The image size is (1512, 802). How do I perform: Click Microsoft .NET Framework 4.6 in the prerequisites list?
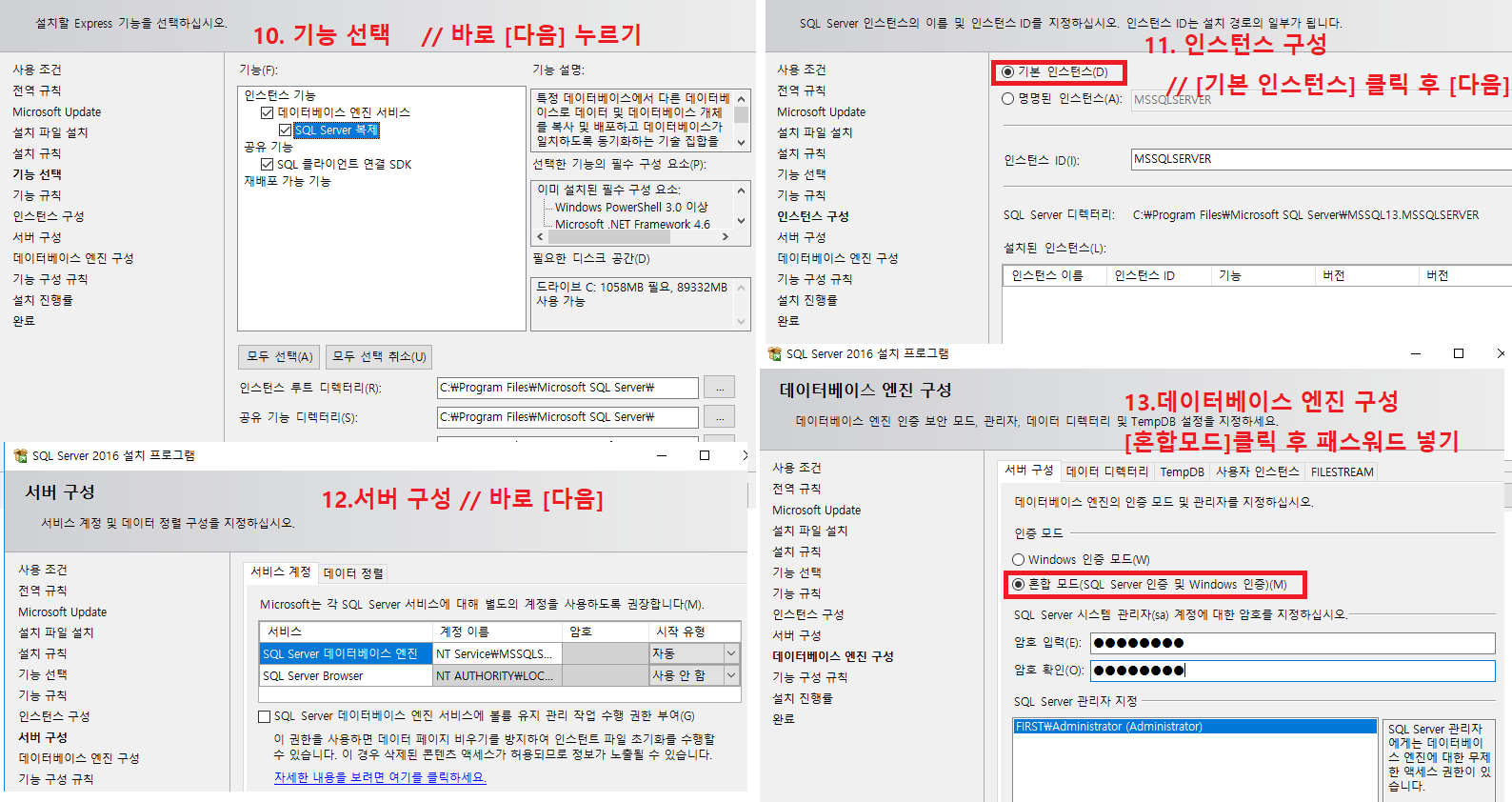632,224
